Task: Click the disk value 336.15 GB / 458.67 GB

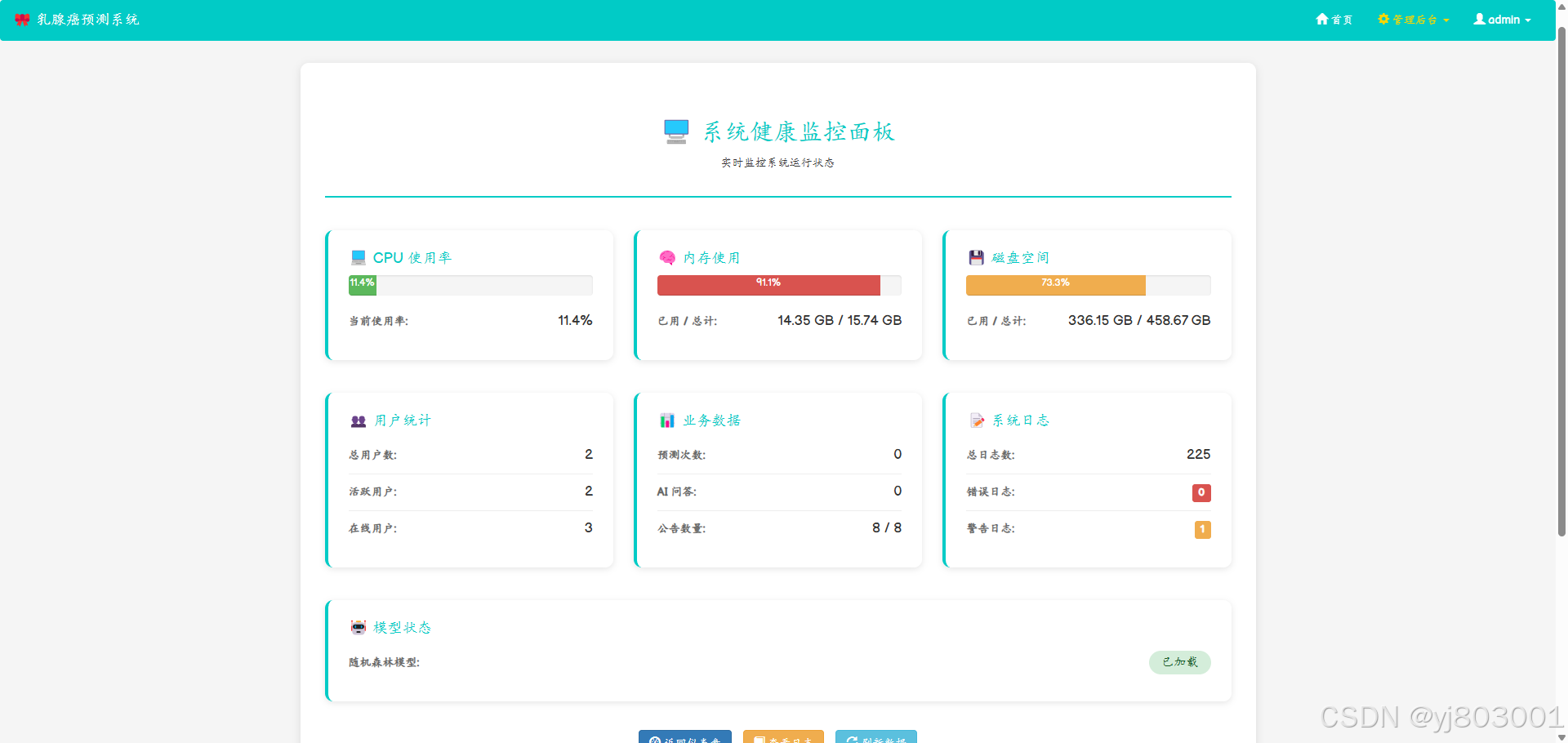Action: (x=1139, y=321)
